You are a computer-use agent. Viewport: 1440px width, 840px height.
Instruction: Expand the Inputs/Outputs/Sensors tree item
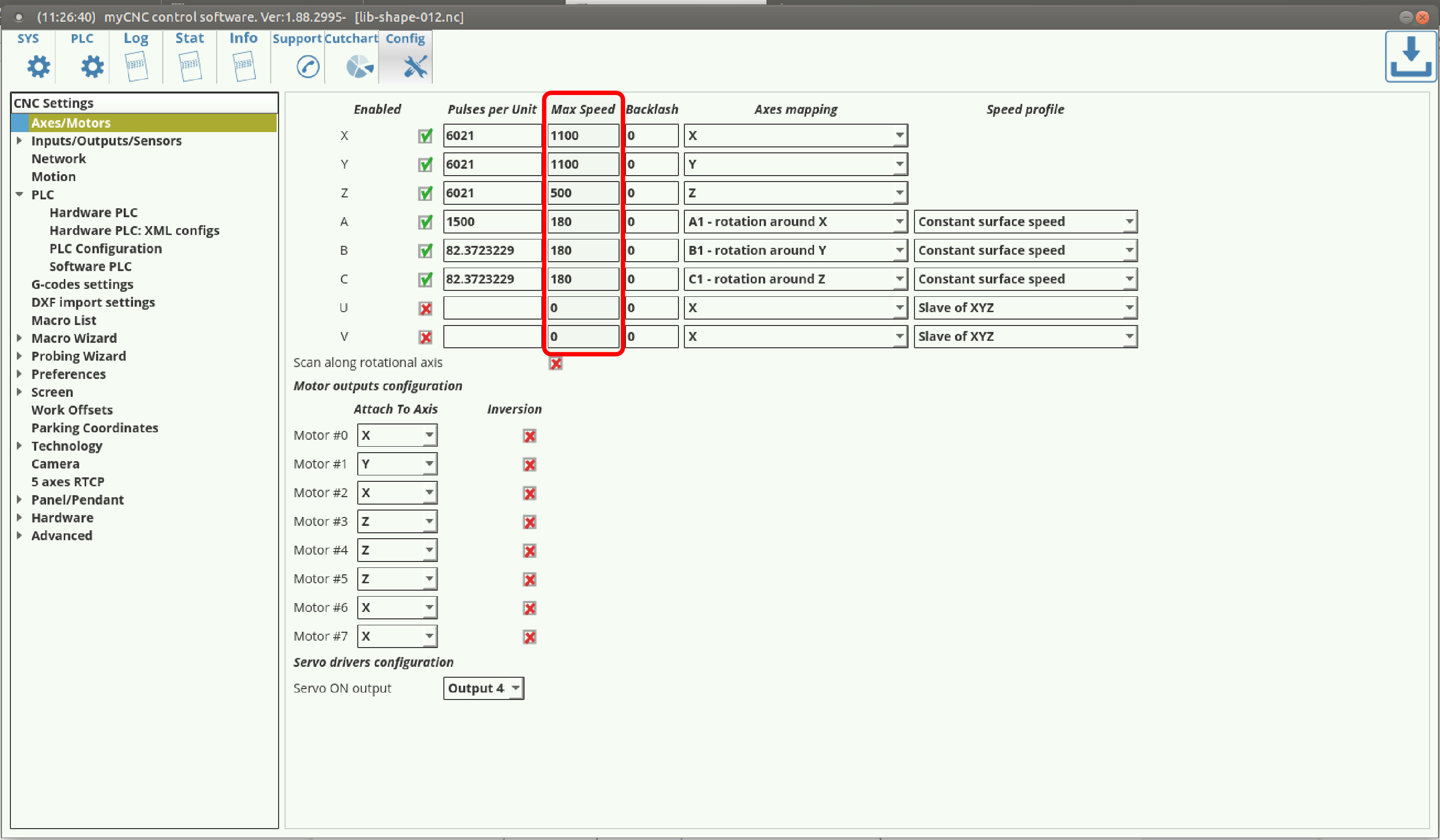point(19,140)
